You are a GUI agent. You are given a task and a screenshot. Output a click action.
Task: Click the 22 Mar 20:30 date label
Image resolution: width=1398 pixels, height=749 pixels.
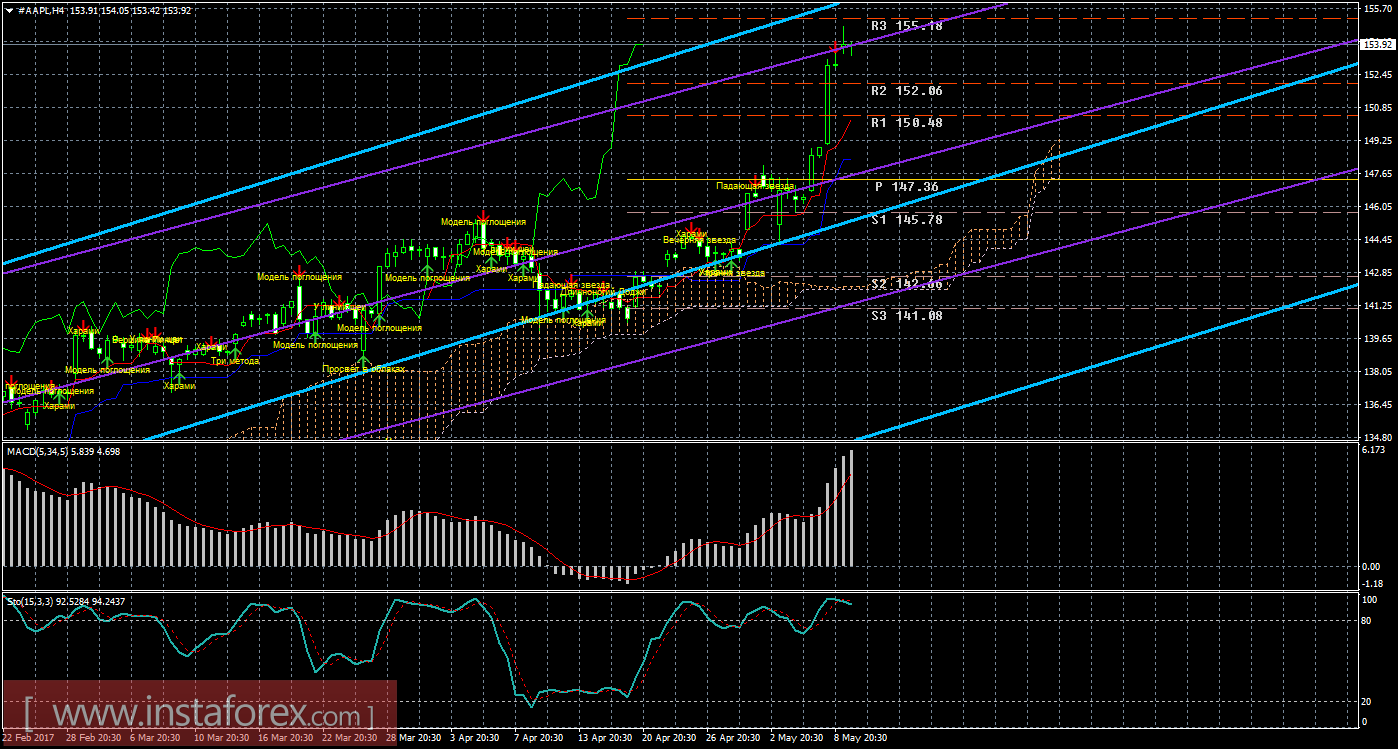click(x=350, y=739)
